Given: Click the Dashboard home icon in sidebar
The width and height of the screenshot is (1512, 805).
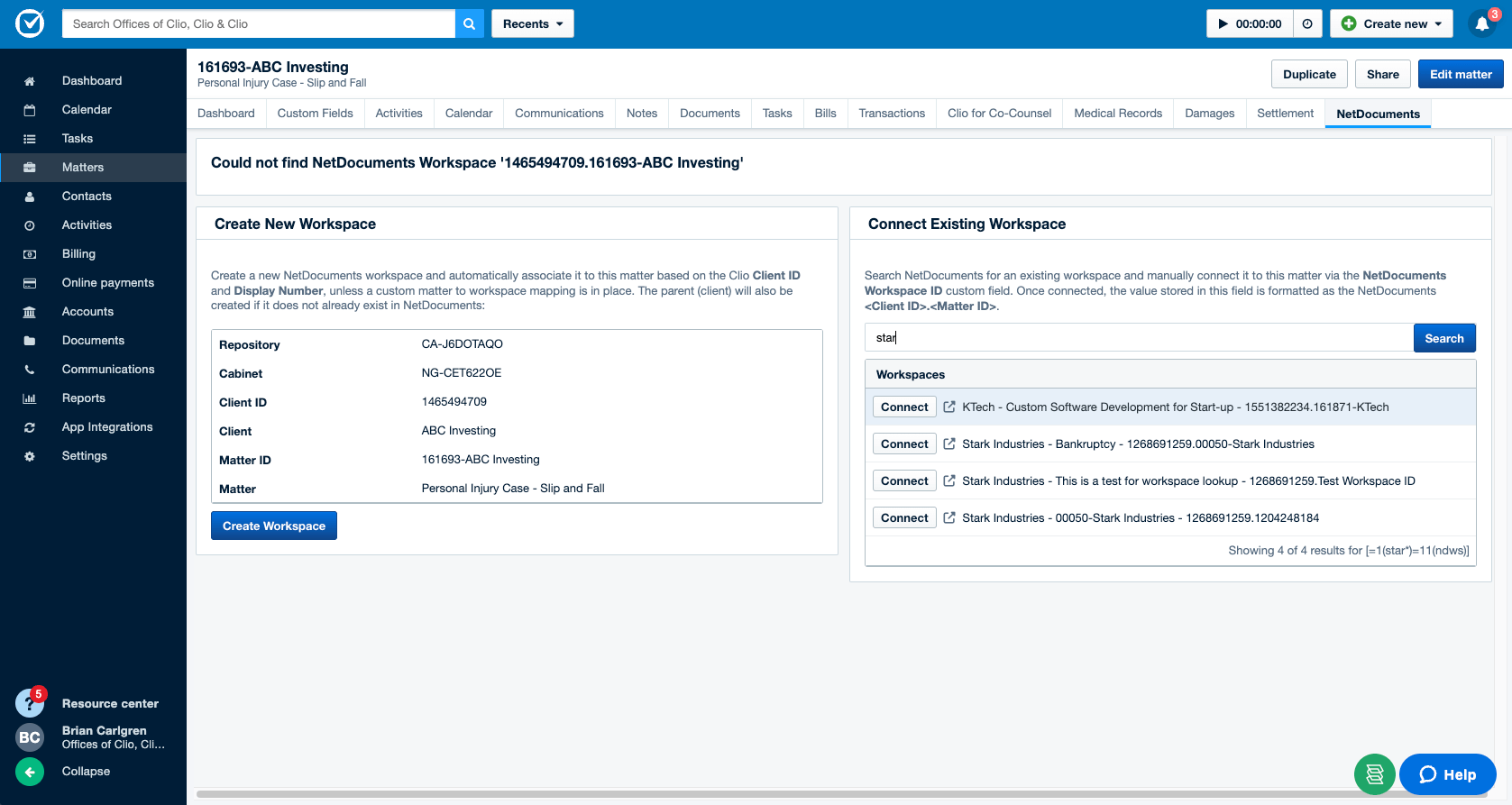Looking at the screenshot, I should [30, 81].
